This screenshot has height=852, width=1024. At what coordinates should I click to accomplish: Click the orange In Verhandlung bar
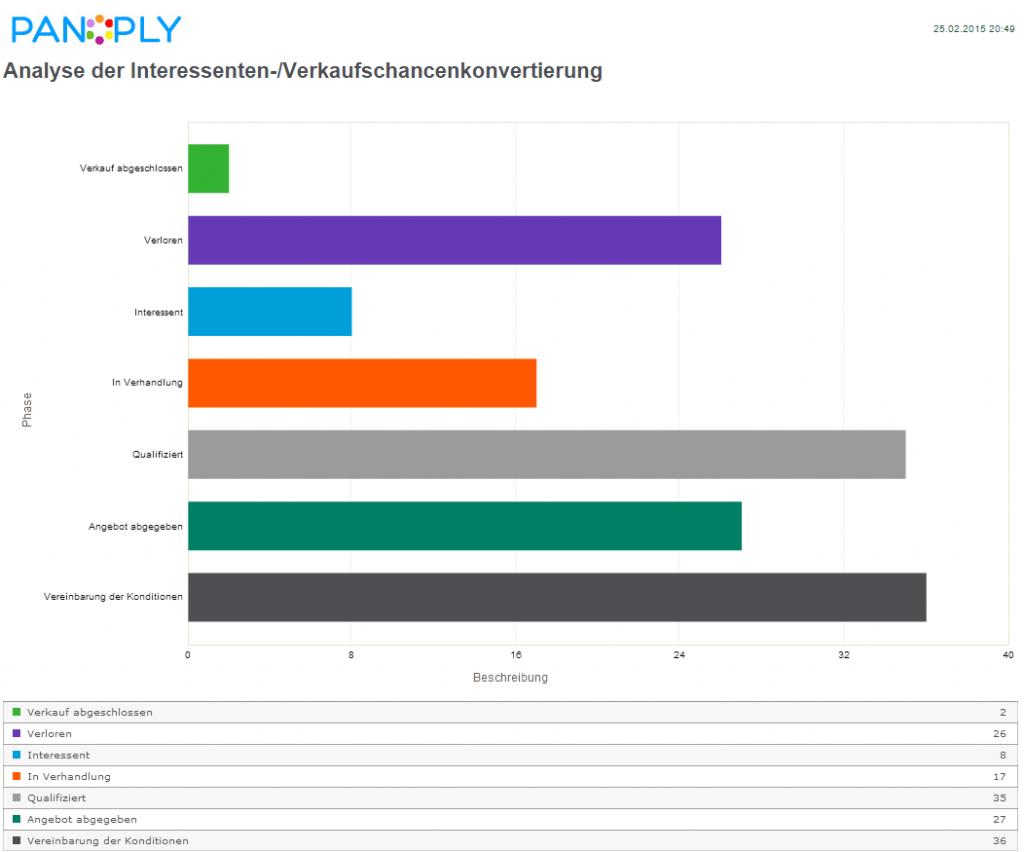362,383
